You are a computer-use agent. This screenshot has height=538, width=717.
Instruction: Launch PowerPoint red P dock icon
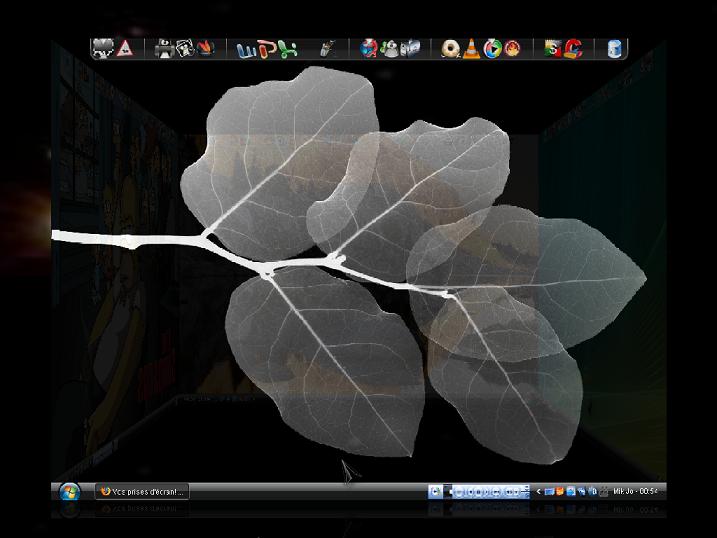(x=267, y=49)
